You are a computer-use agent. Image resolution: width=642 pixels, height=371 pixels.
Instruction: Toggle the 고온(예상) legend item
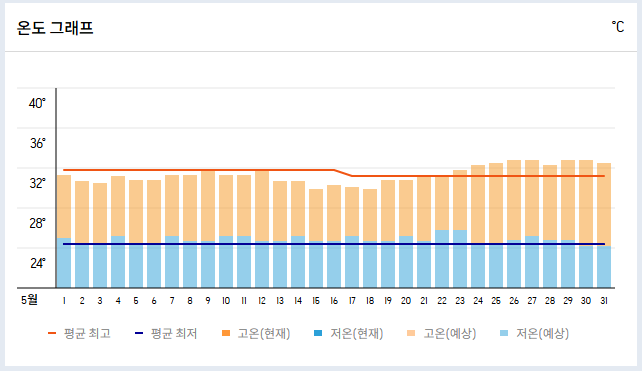pyautogui.click(x=442, y=333)
